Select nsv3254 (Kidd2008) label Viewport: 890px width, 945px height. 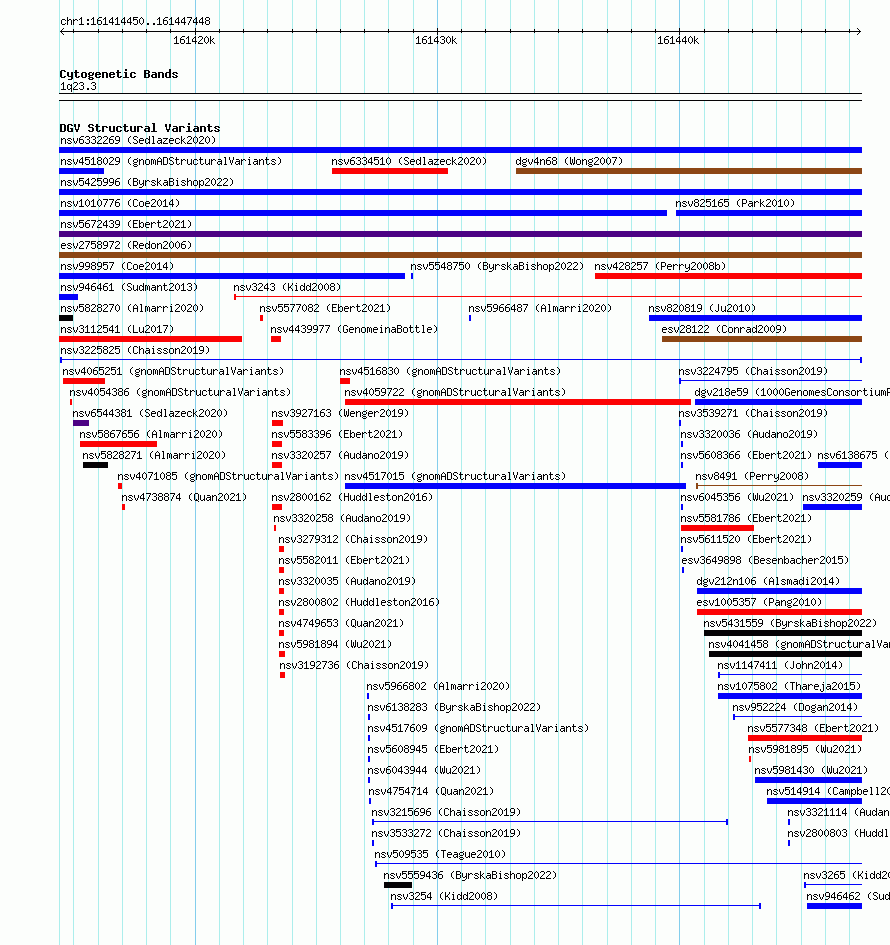[x=444, y=897]
